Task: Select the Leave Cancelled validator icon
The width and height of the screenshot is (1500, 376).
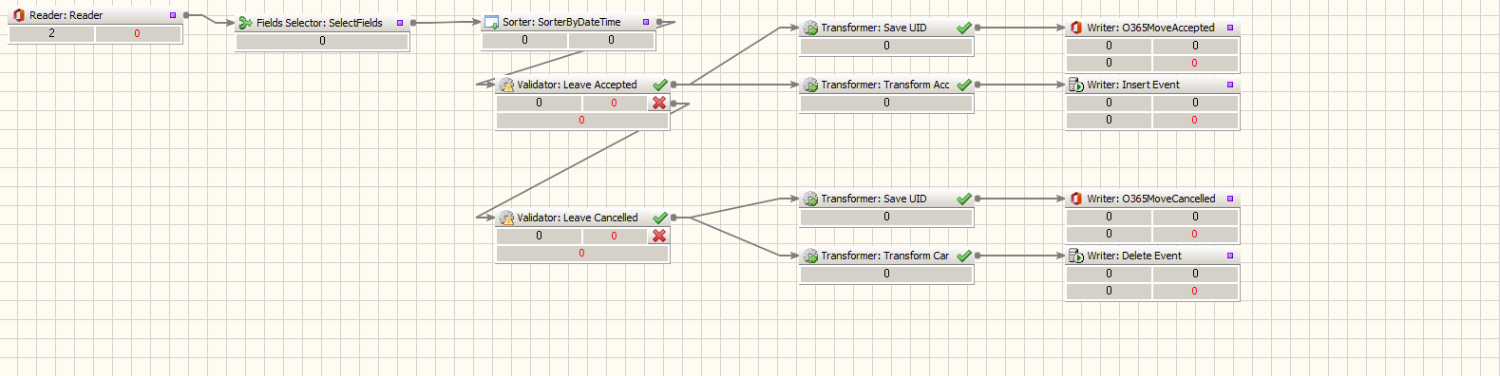Action: tap(506, 218)
